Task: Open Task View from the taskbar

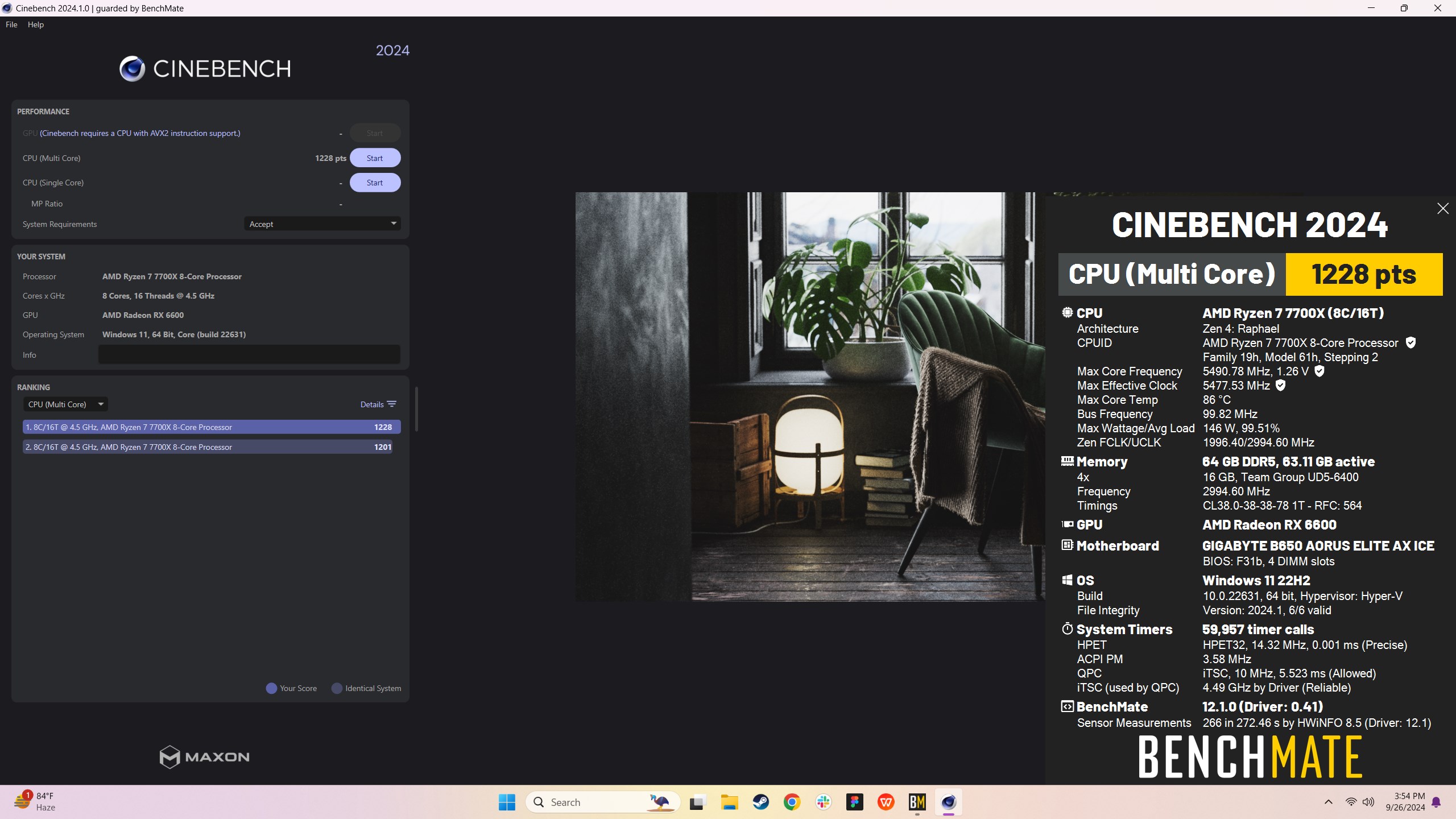Action: tap(698, 803)
